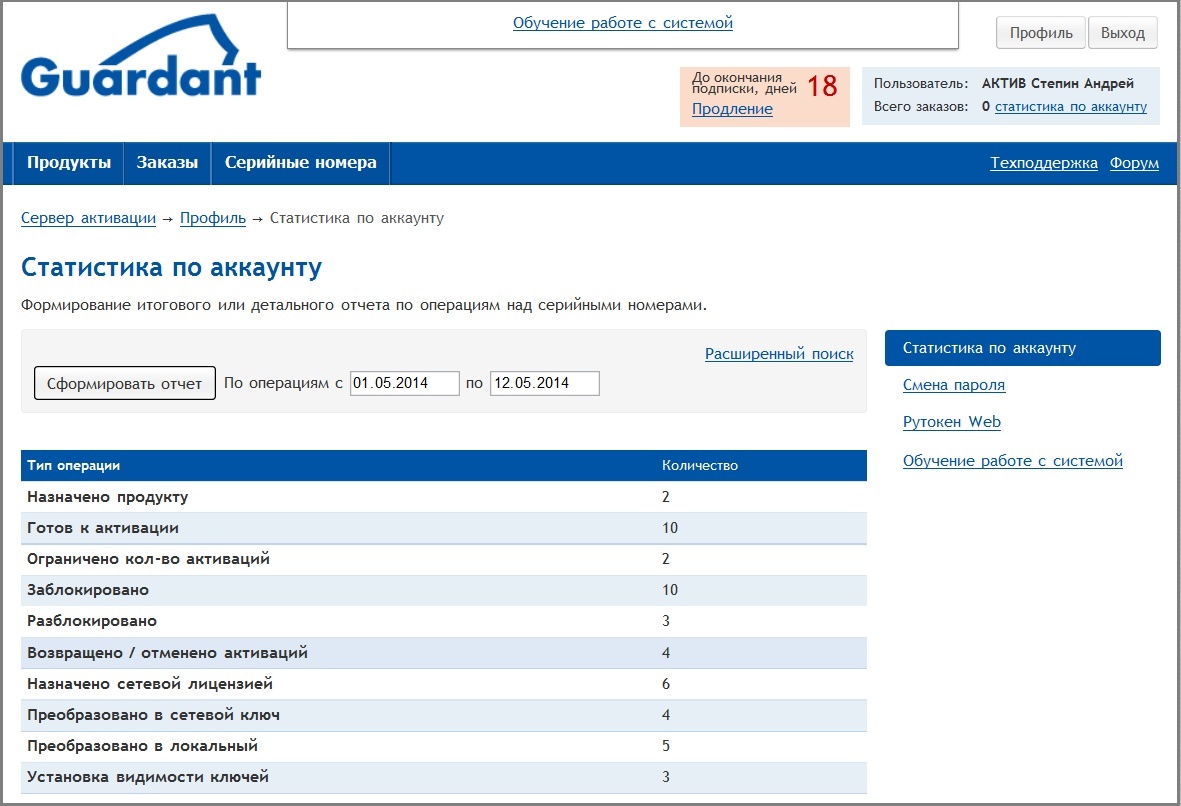Visit the Форум link
The width and height of the screenshot is (1181, 806).
1134,163
